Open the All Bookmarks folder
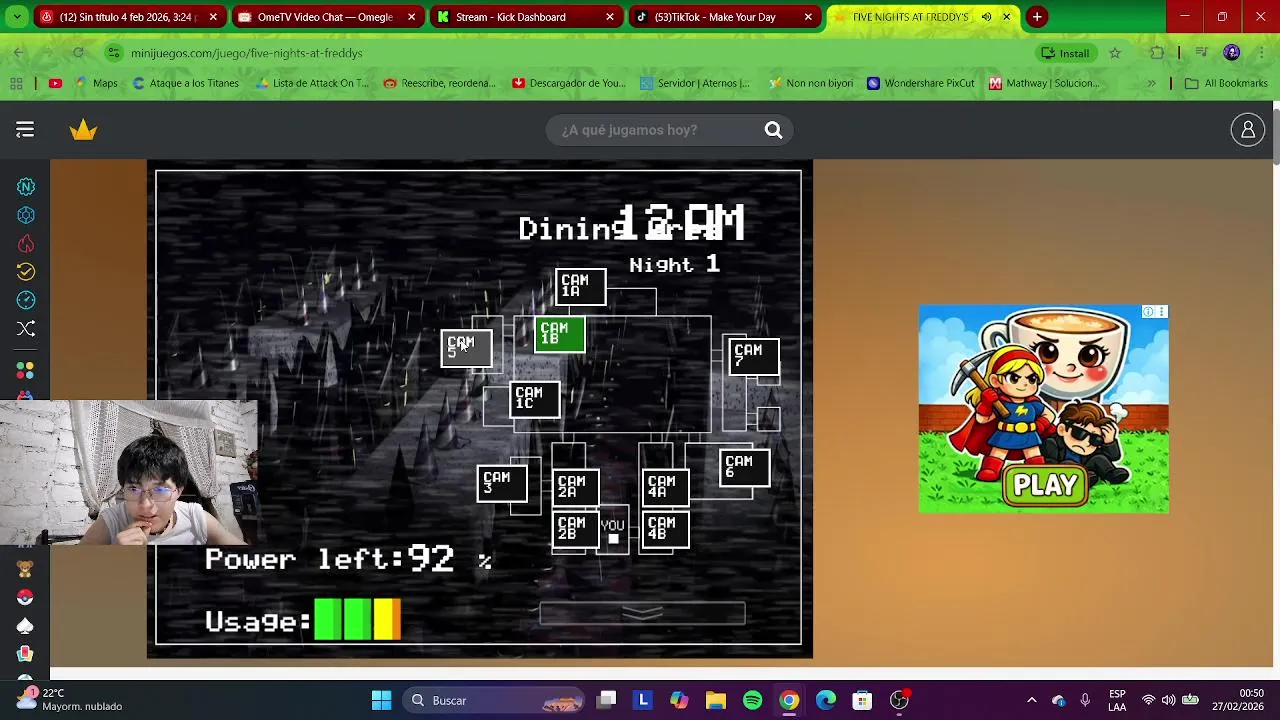1280x720 pixels. 1226,83
